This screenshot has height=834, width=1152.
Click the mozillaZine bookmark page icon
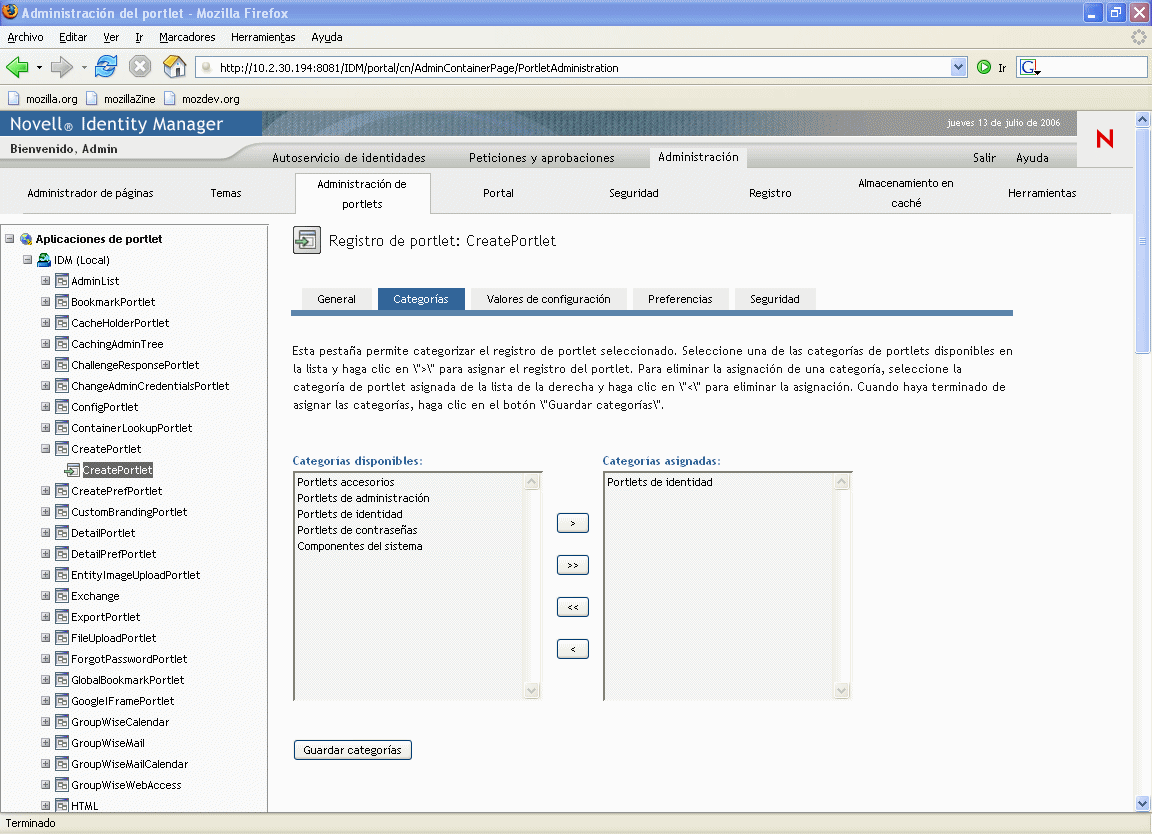coord(92,98)
